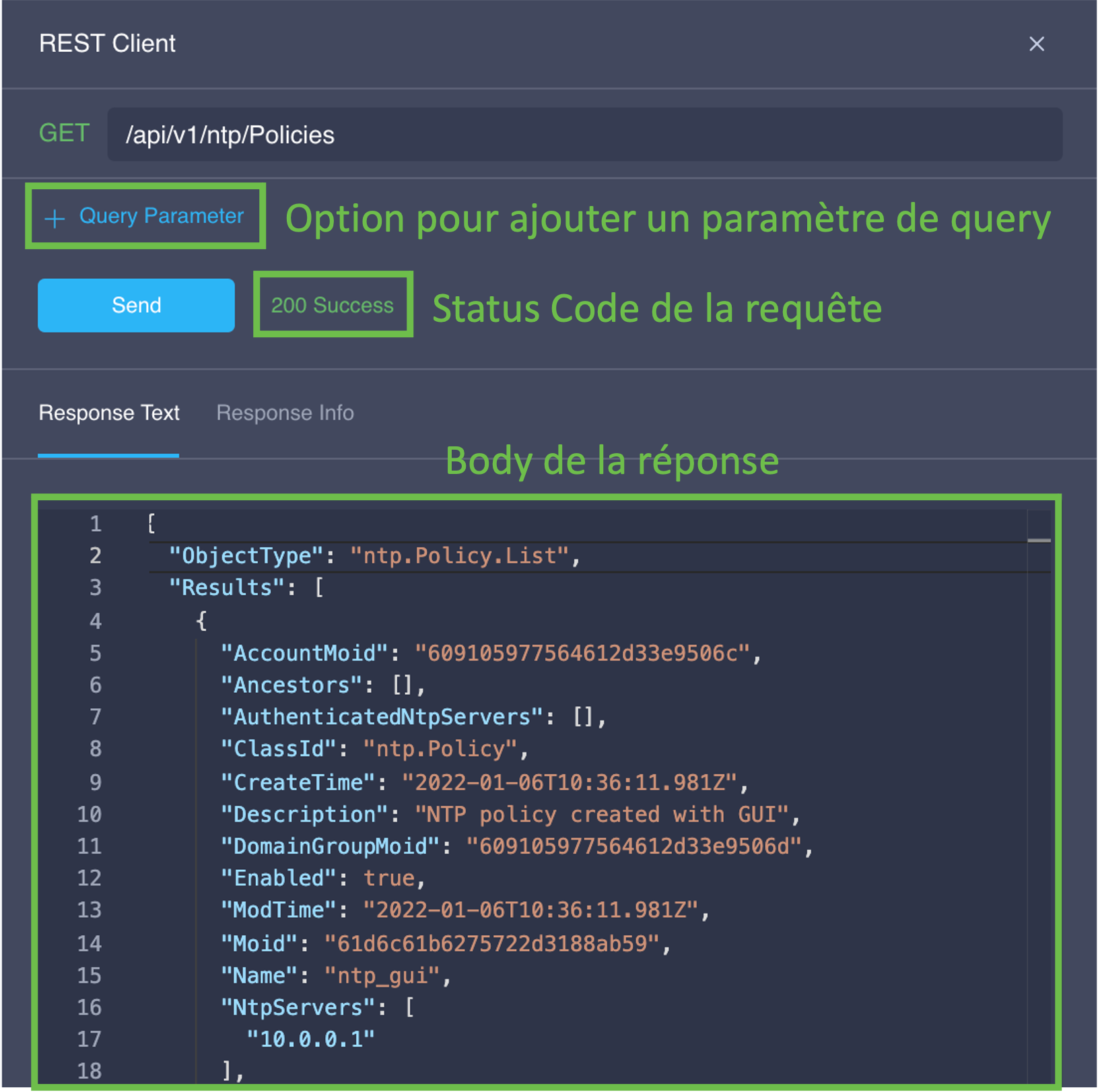Click the "10.0.0.1" NTP server entry

(310, 1039)
